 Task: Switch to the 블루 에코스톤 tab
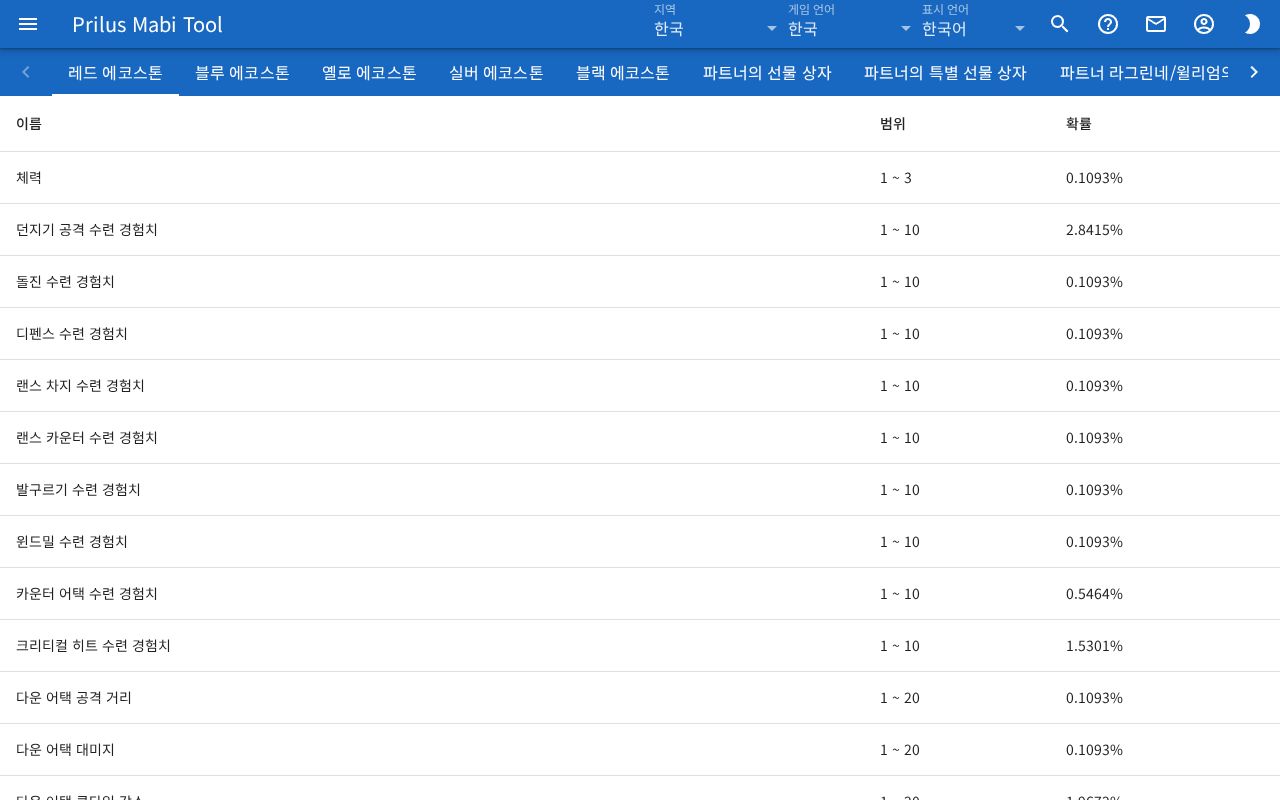242,72
